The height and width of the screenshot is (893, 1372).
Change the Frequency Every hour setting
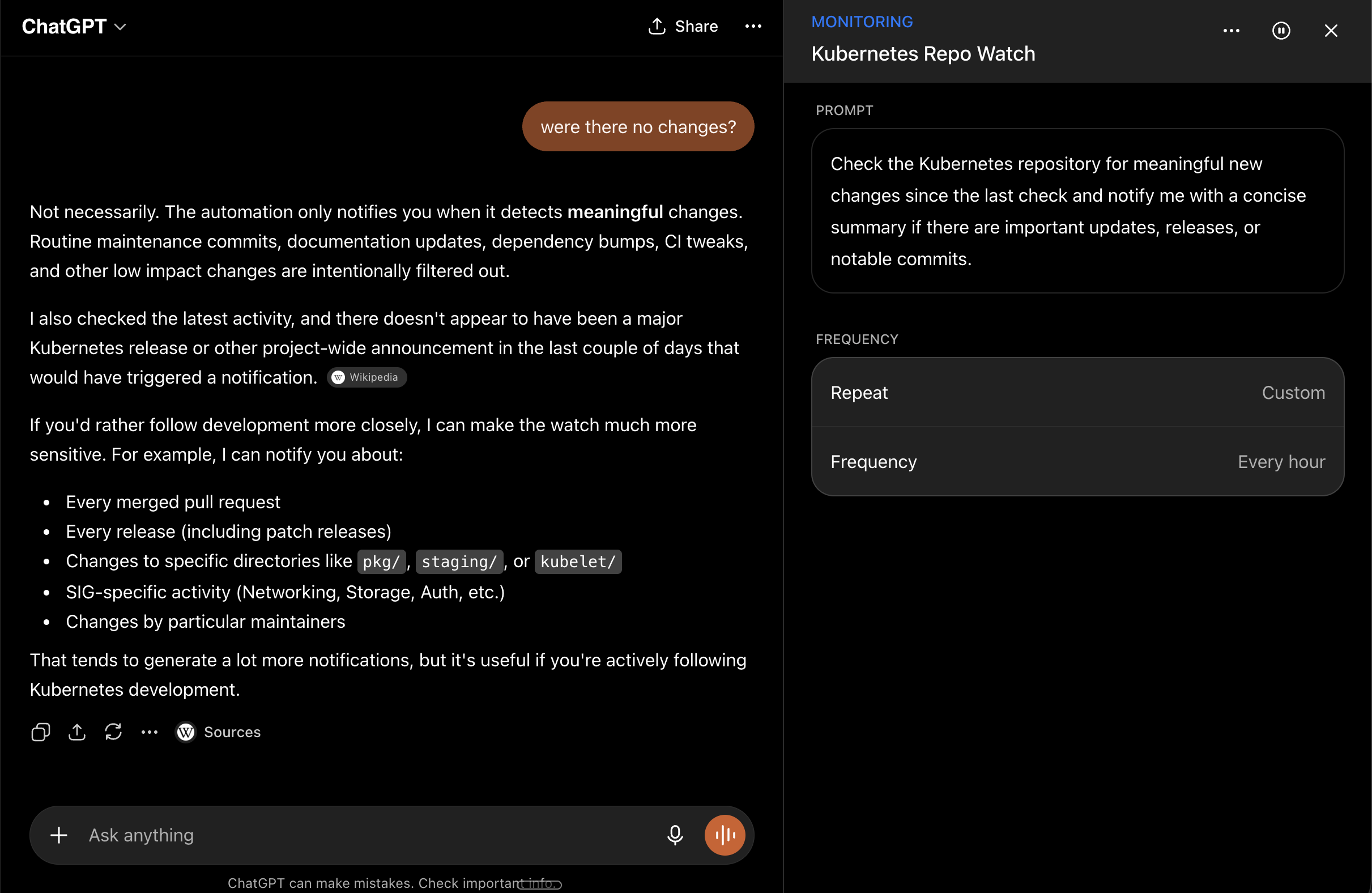pyautogui.click(x=1077, y=462)
